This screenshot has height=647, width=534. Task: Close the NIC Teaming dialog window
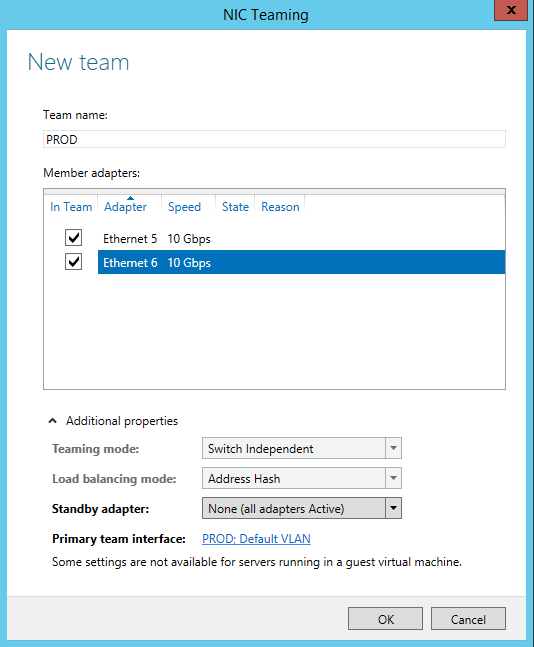pos(511,10)
